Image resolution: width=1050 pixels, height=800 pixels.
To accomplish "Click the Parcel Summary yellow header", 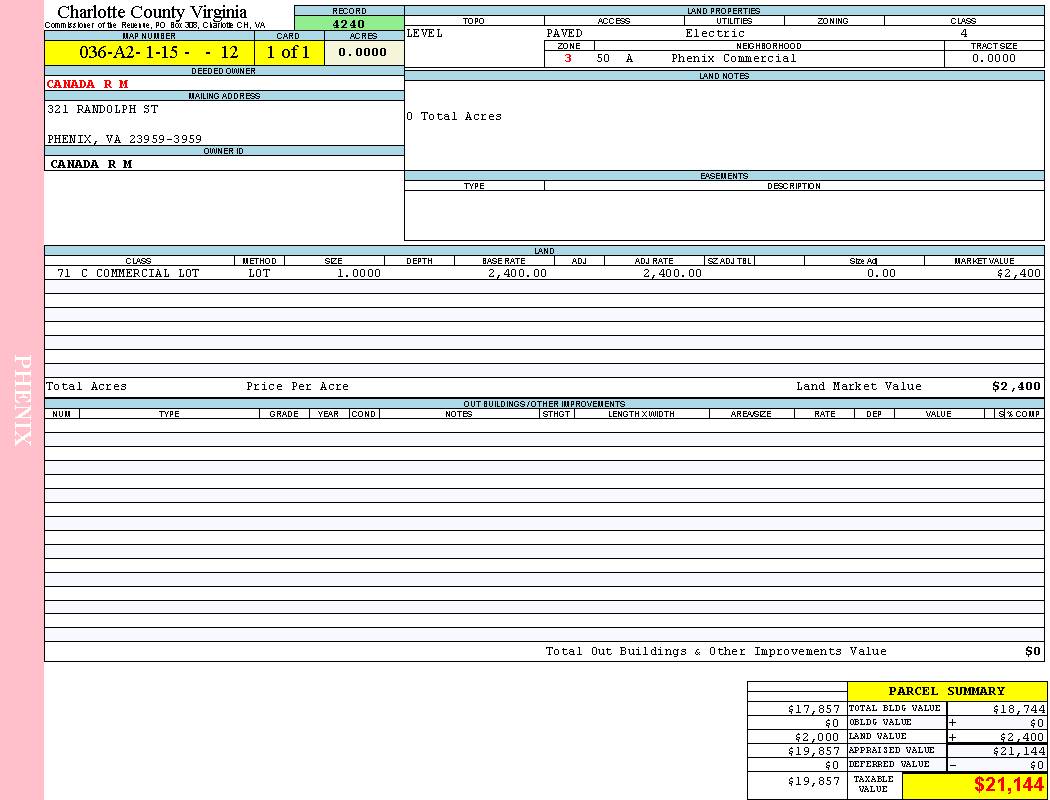I will tap(946, 691).
